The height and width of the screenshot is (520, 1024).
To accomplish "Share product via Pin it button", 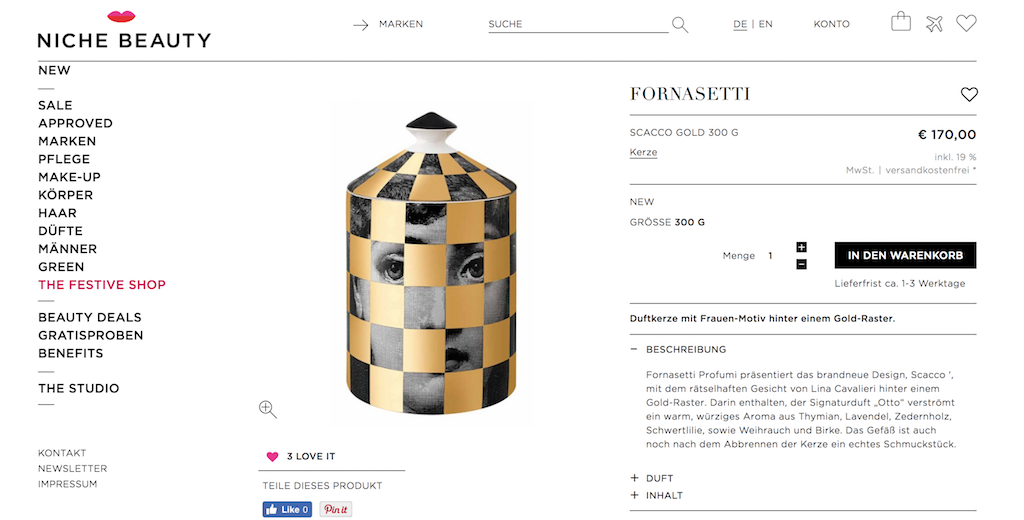I will [336, 509].
